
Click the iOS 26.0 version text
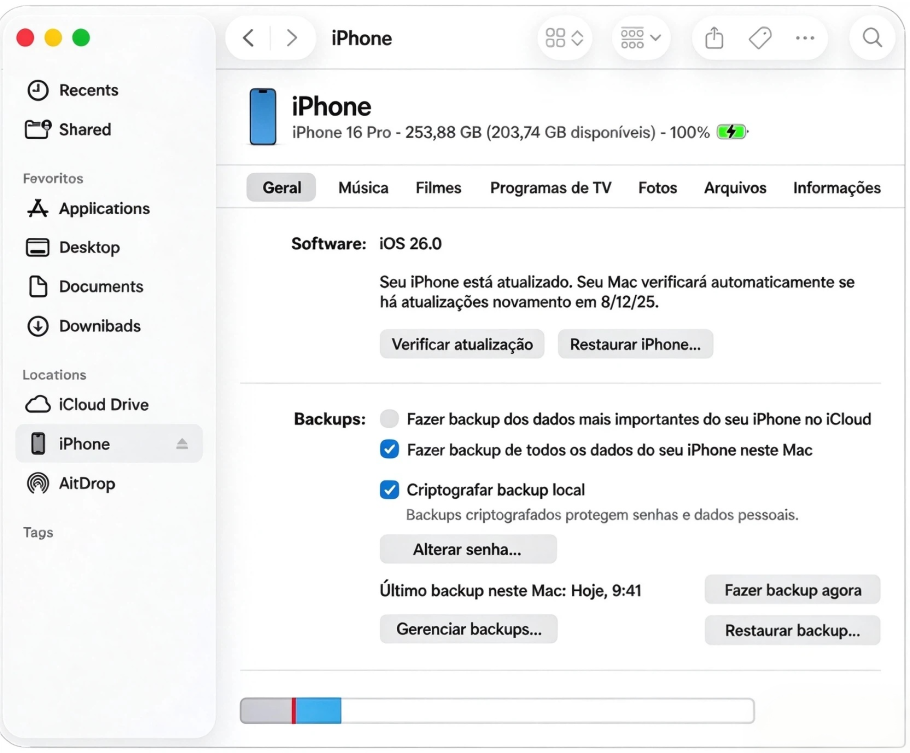pos(410,243)
